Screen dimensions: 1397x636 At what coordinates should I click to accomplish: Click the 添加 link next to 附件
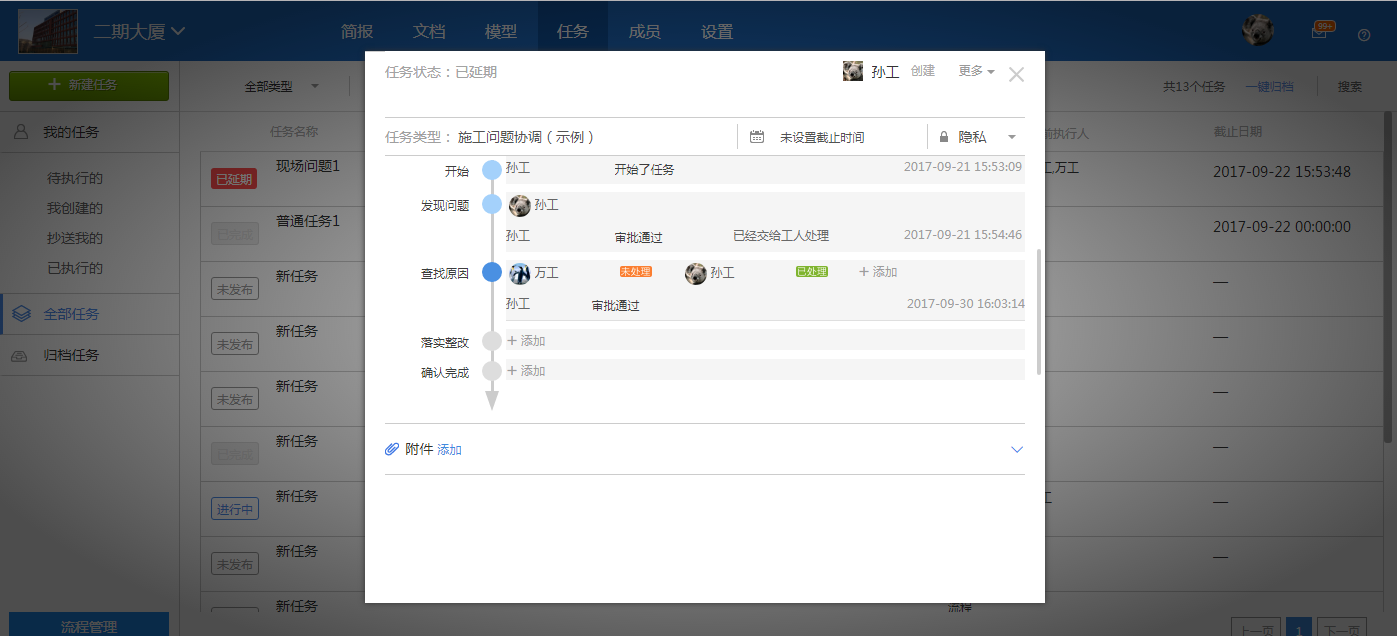pos(450,450)
